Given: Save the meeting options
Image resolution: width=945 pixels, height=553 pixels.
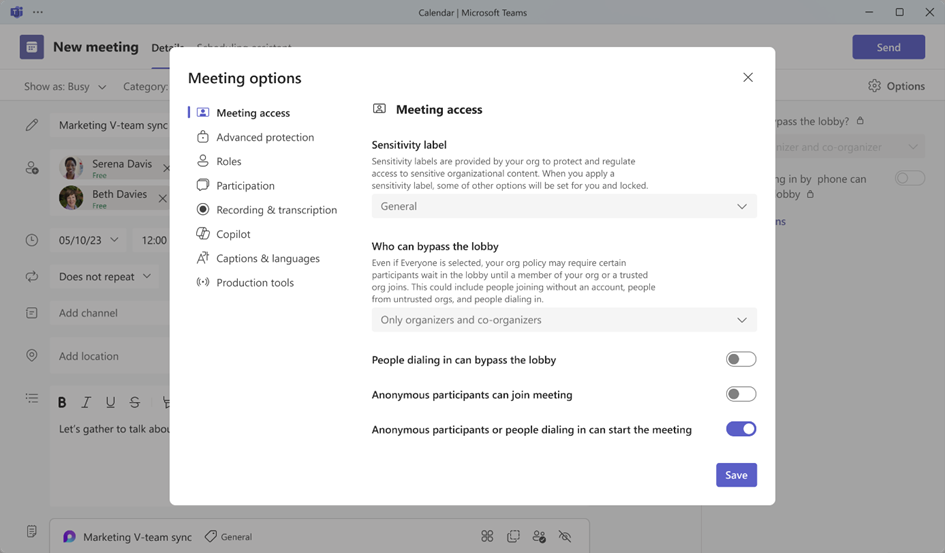Looking at the screenshot, I should 736,475.
